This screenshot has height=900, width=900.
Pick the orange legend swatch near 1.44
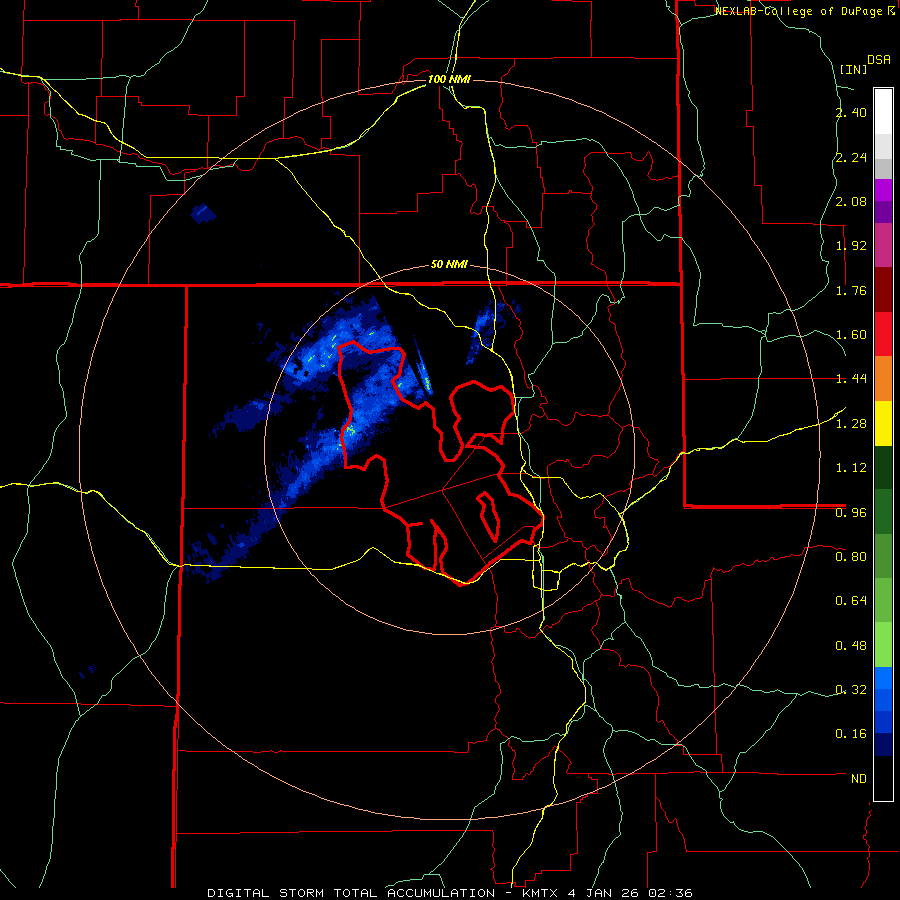(883, 379)
